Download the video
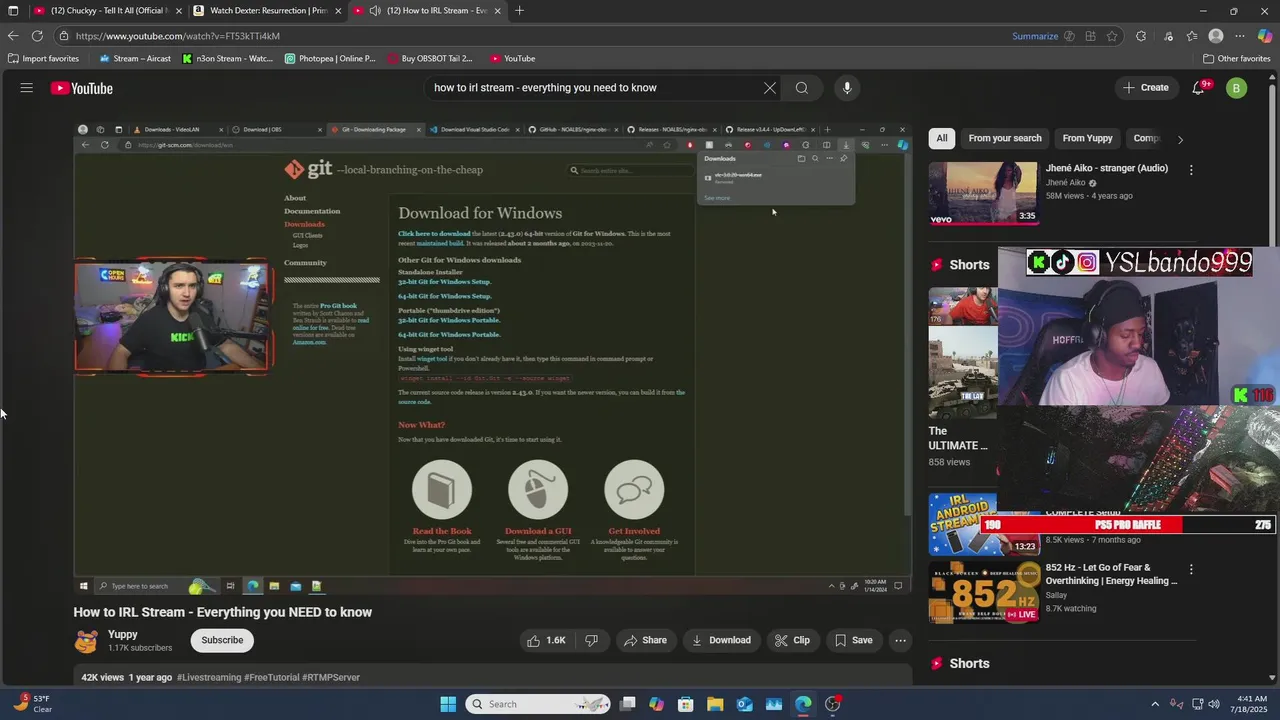 tap(721, 640)
